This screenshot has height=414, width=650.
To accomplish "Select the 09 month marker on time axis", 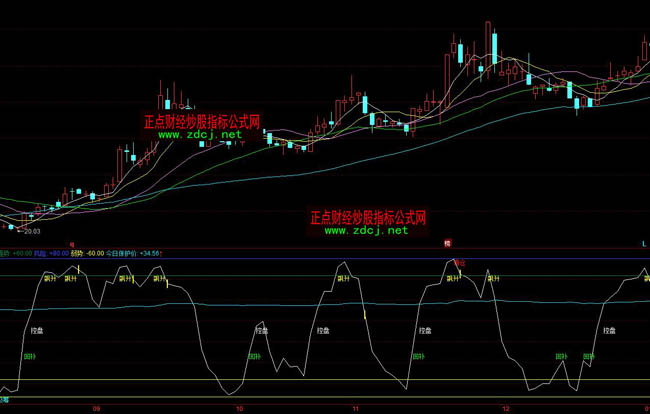I will tap(96, 408).
